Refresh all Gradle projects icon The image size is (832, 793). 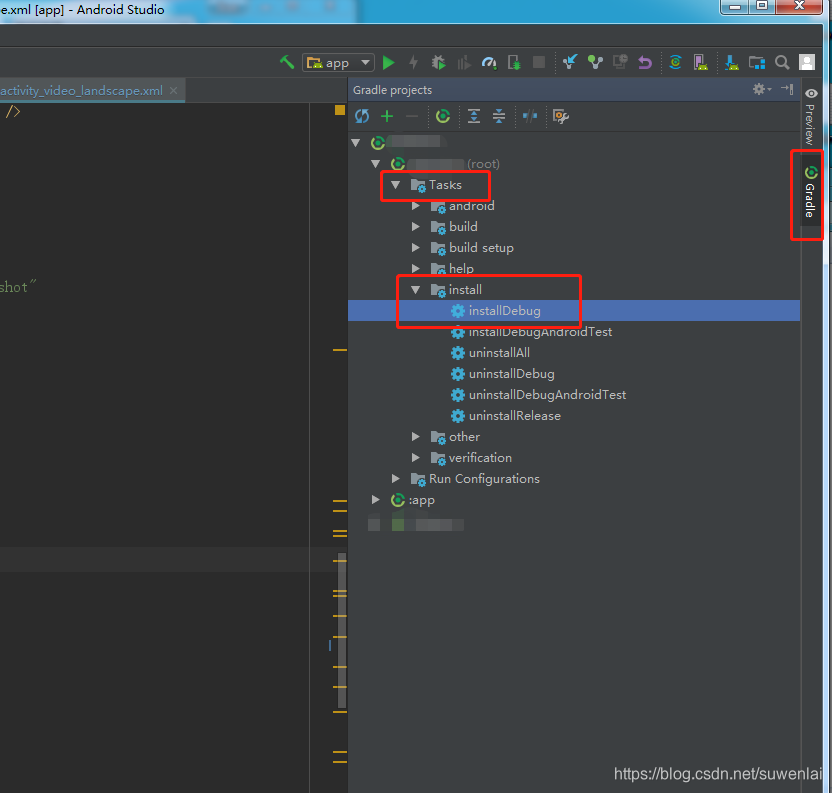click(x=362, y=116)
